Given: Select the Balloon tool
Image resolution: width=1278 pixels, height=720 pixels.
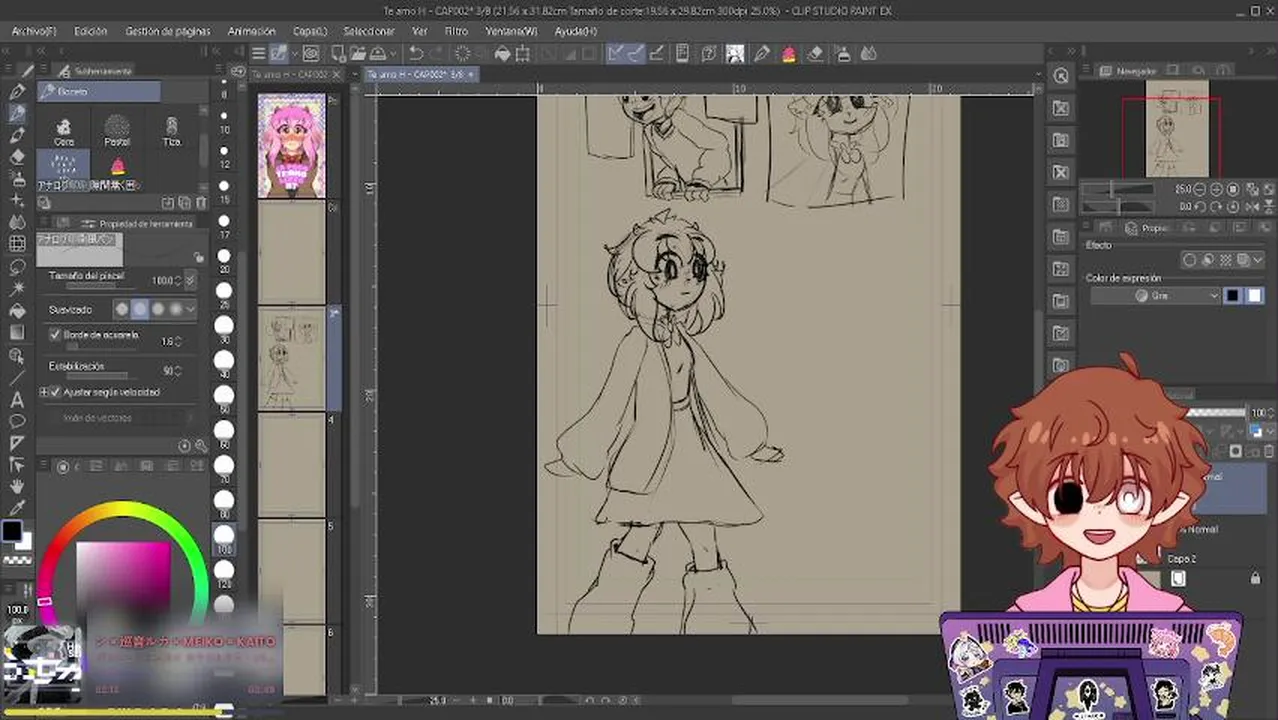Looking at the screenshot, I should (x=17, y=421).
